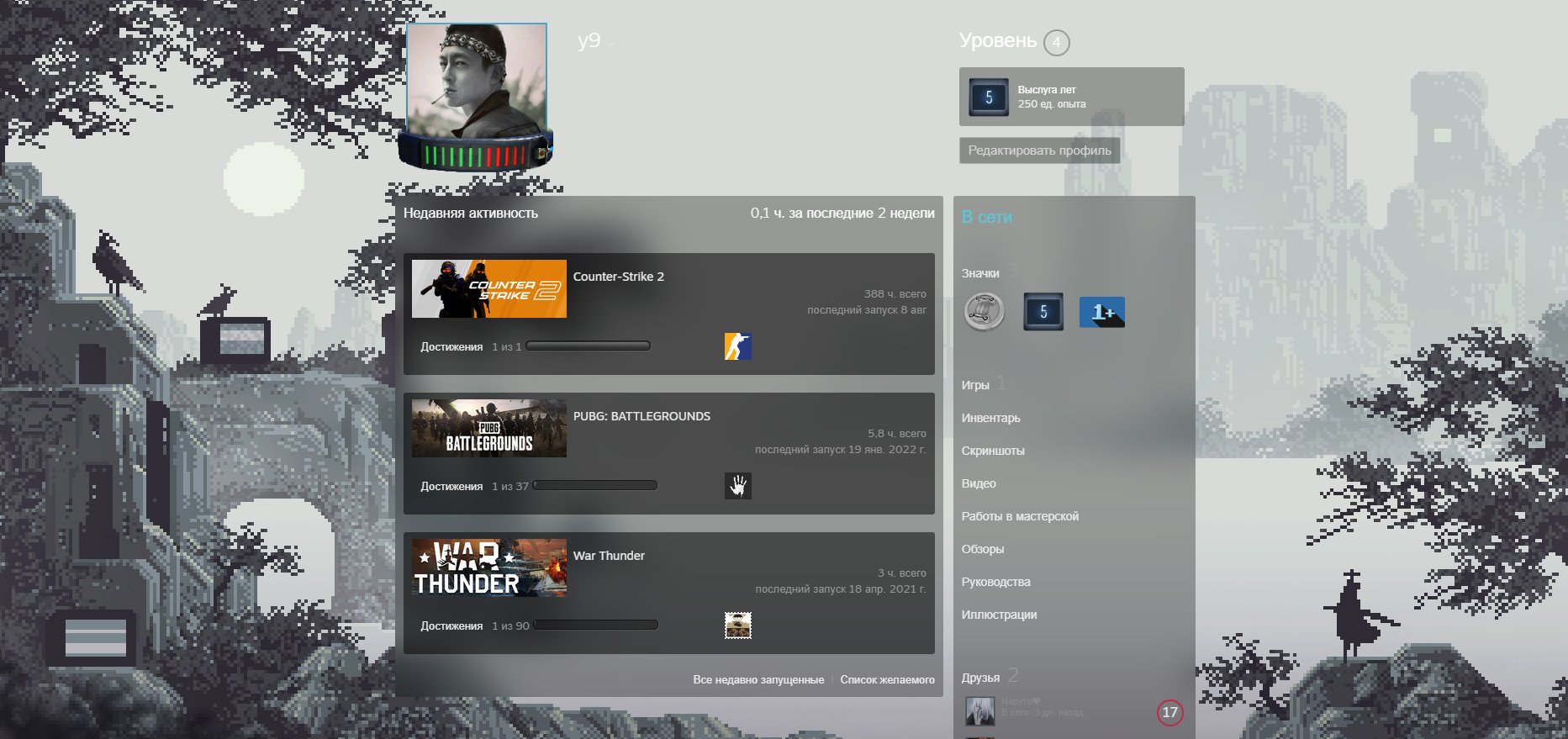Click the Counter-Strike 2 game banner
Image resolution: width=1568 pixels, height=739 pixels.
(488, 288)
